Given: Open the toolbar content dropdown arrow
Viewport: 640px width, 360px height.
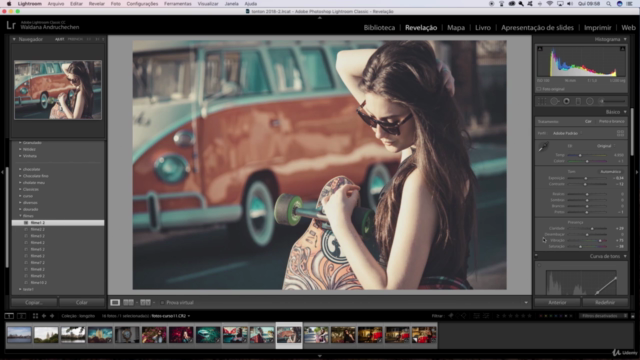Looking at the screenshot, I should (x=526, y=302).
